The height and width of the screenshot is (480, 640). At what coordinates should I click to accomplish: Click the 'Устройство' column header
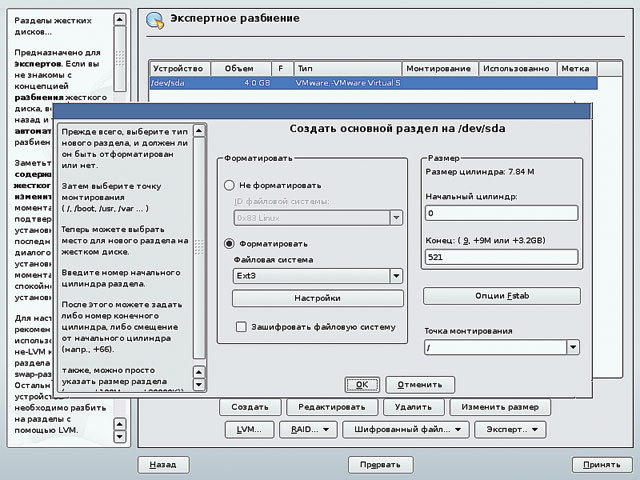coord(180,69)
